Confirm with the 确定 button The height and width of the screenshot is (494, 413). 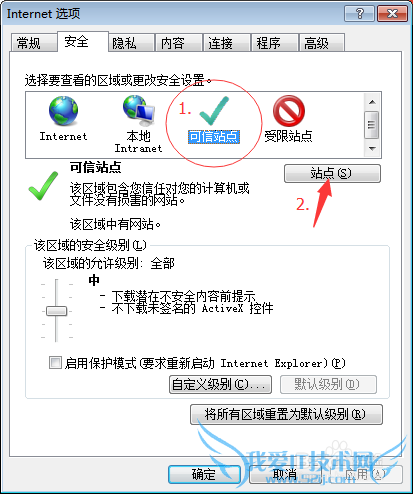[x=204, y=474]
